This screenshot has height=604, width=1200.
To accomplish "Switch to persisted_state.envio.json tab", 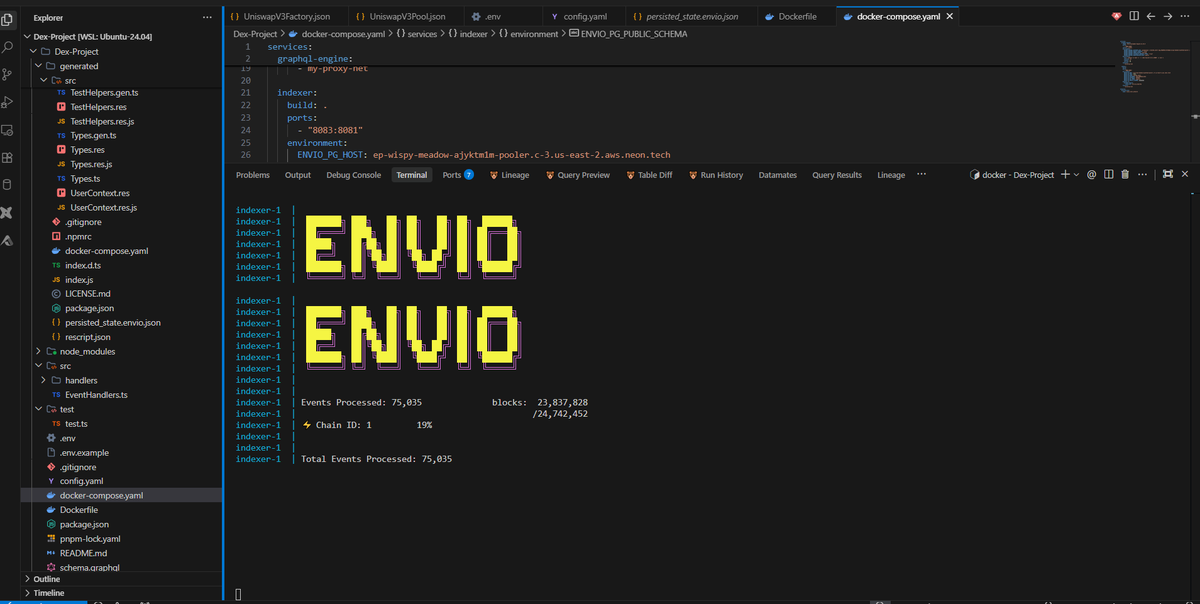I will [692, 17].
